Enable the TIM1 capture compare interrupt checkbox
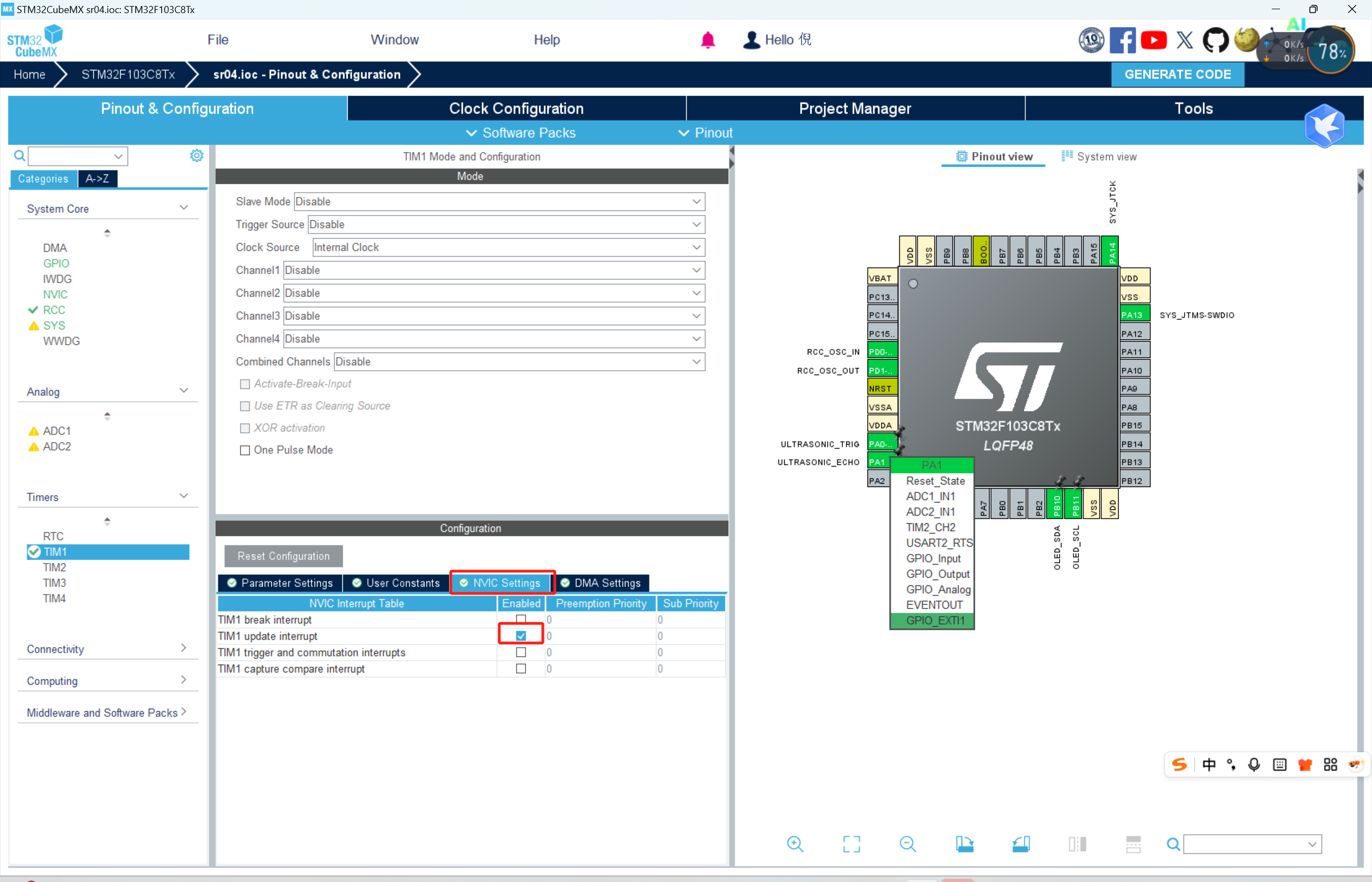 [521, 669]
